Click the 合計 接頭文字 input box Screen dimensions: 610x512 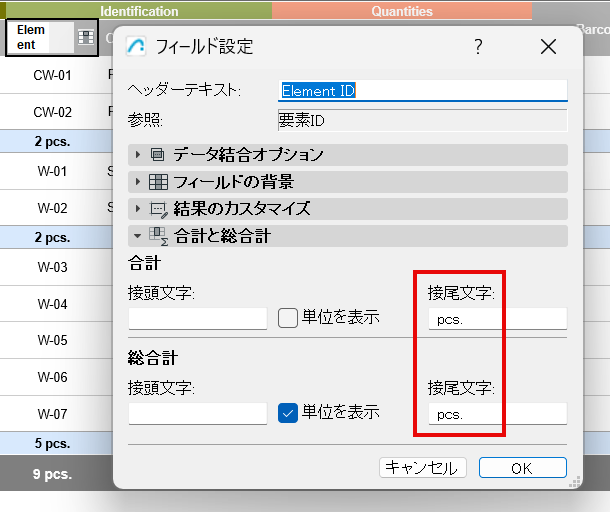click(x=198, y=319)
